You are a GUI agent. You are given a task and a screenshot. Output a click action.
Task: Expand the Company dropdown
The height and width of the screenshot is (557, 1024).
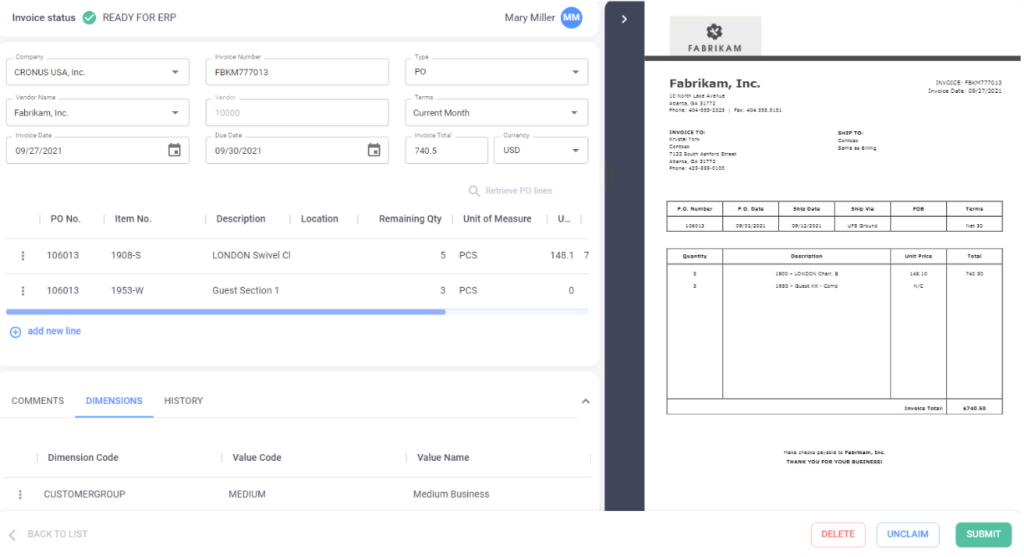(175, 72)
